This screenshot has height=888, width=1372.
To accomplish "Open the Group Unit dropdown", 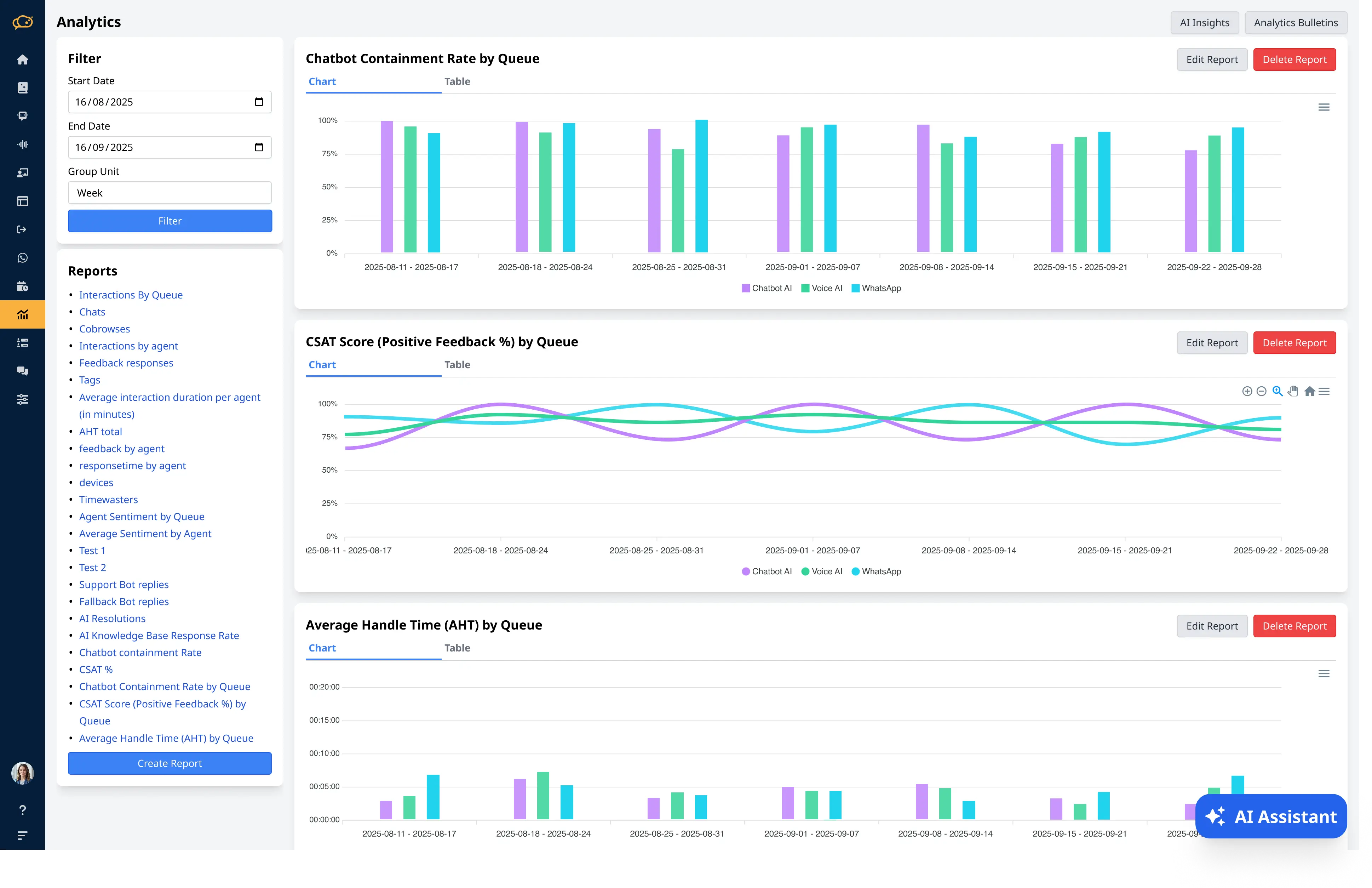I will coord(170,193).
